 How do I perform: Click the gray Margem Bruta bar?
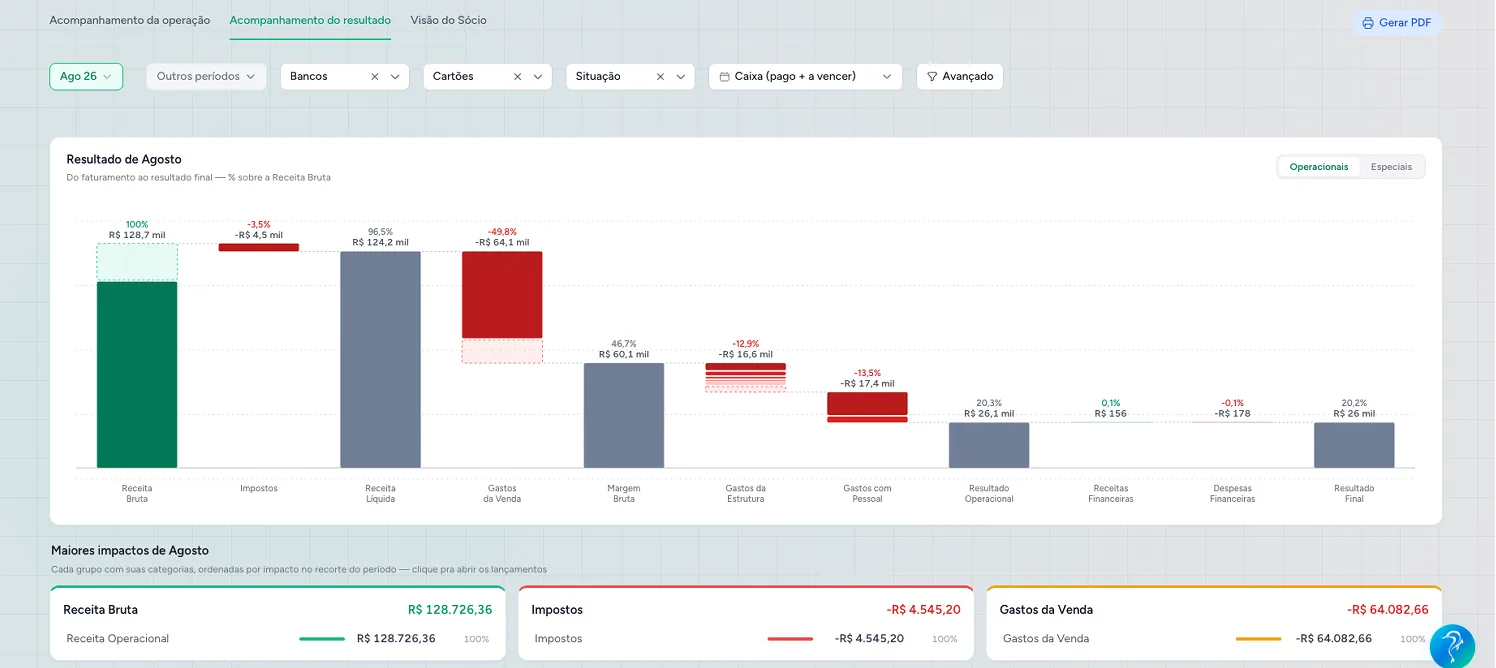coord(624,415)
